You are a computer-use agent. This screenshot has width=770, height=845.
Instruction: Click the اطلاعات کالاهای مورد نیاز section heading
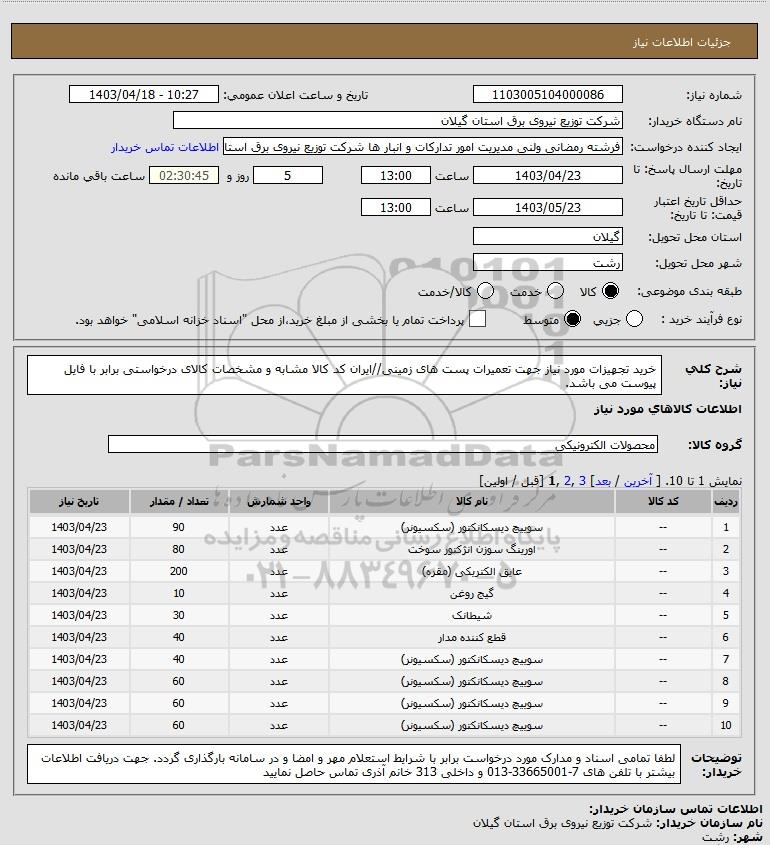[668, 409]
